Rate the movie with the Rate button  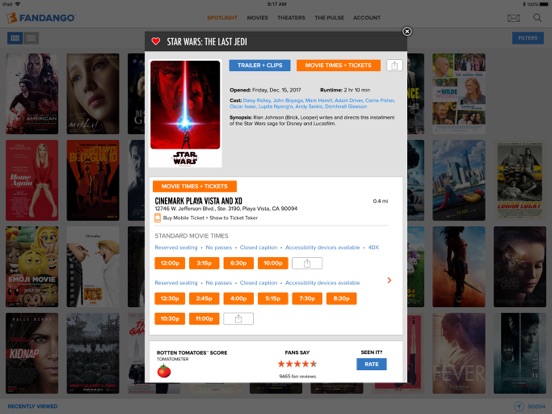[371, 364]
